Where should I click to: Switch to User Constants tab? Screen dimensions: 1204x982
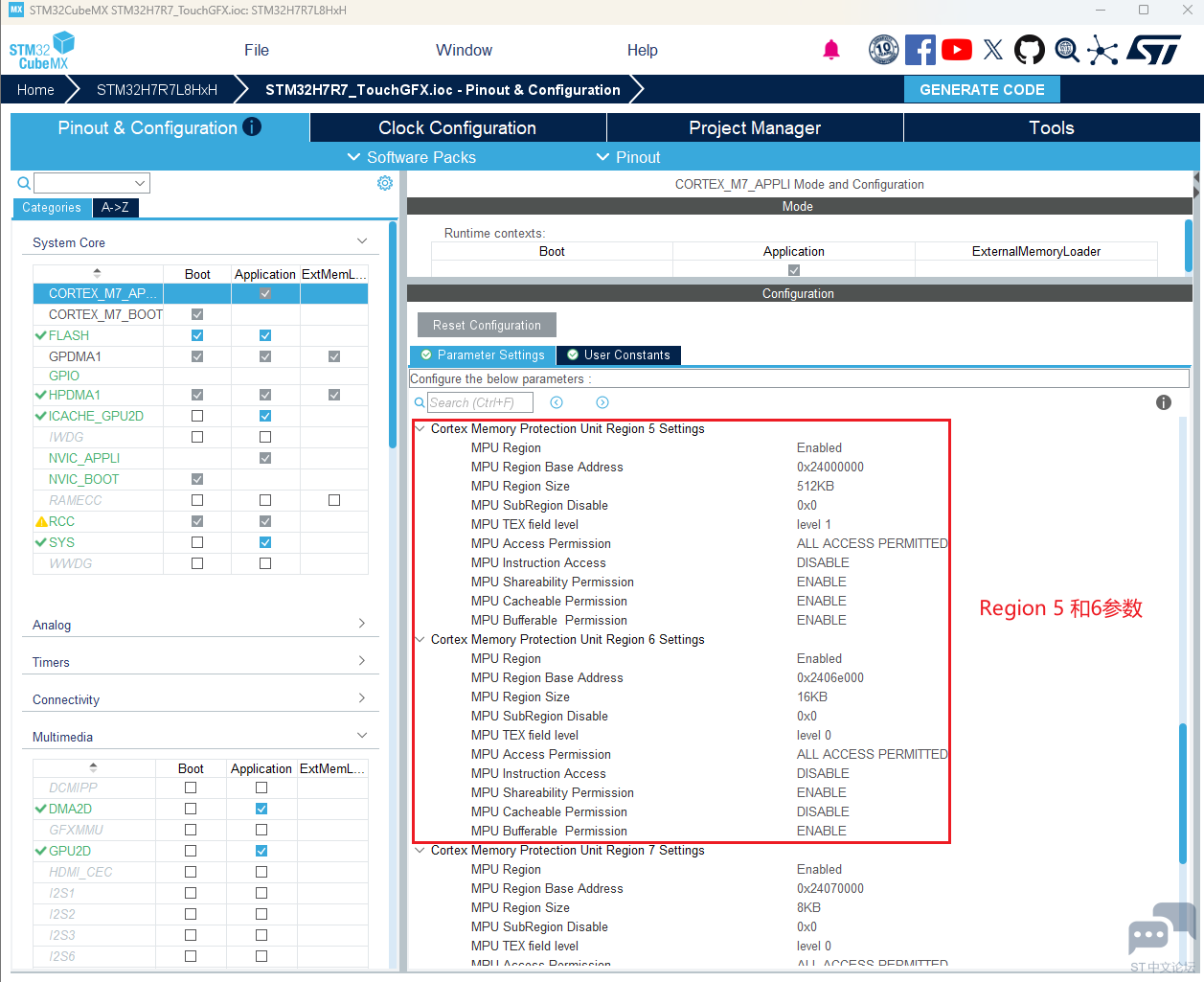[619, 355]
